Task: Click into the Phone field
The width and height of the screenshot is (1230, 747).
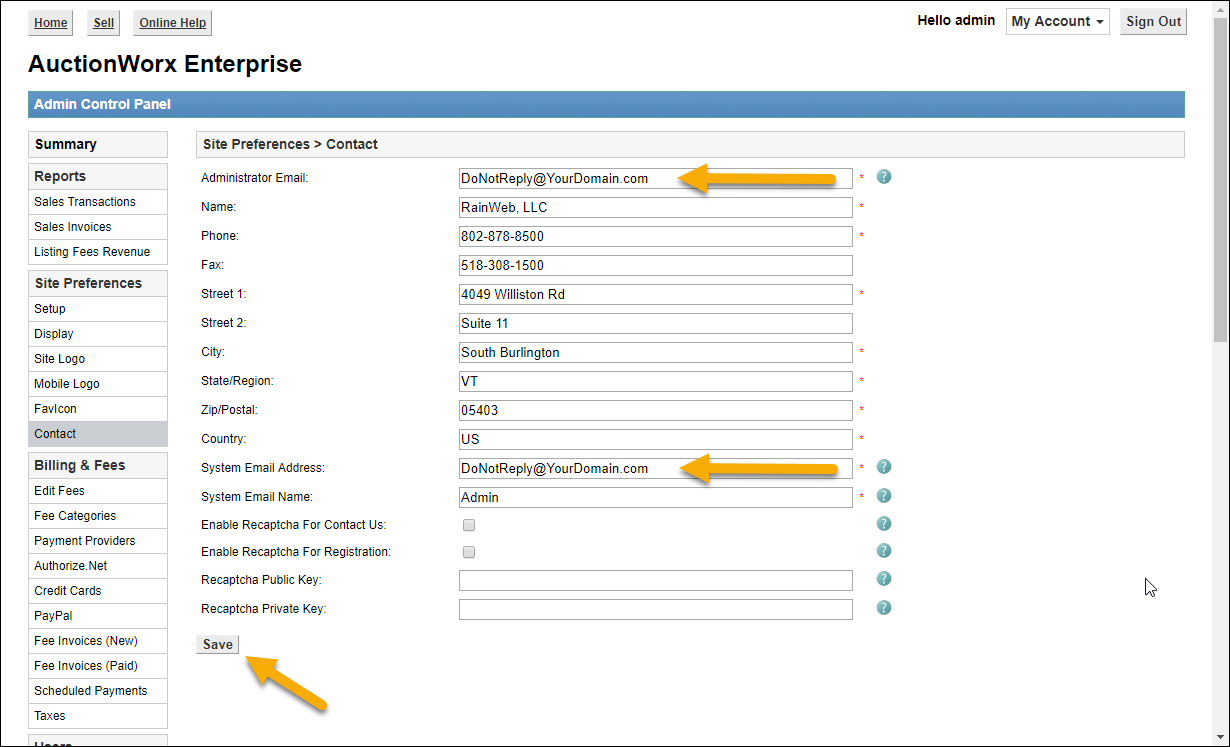Action: [656, 236]
